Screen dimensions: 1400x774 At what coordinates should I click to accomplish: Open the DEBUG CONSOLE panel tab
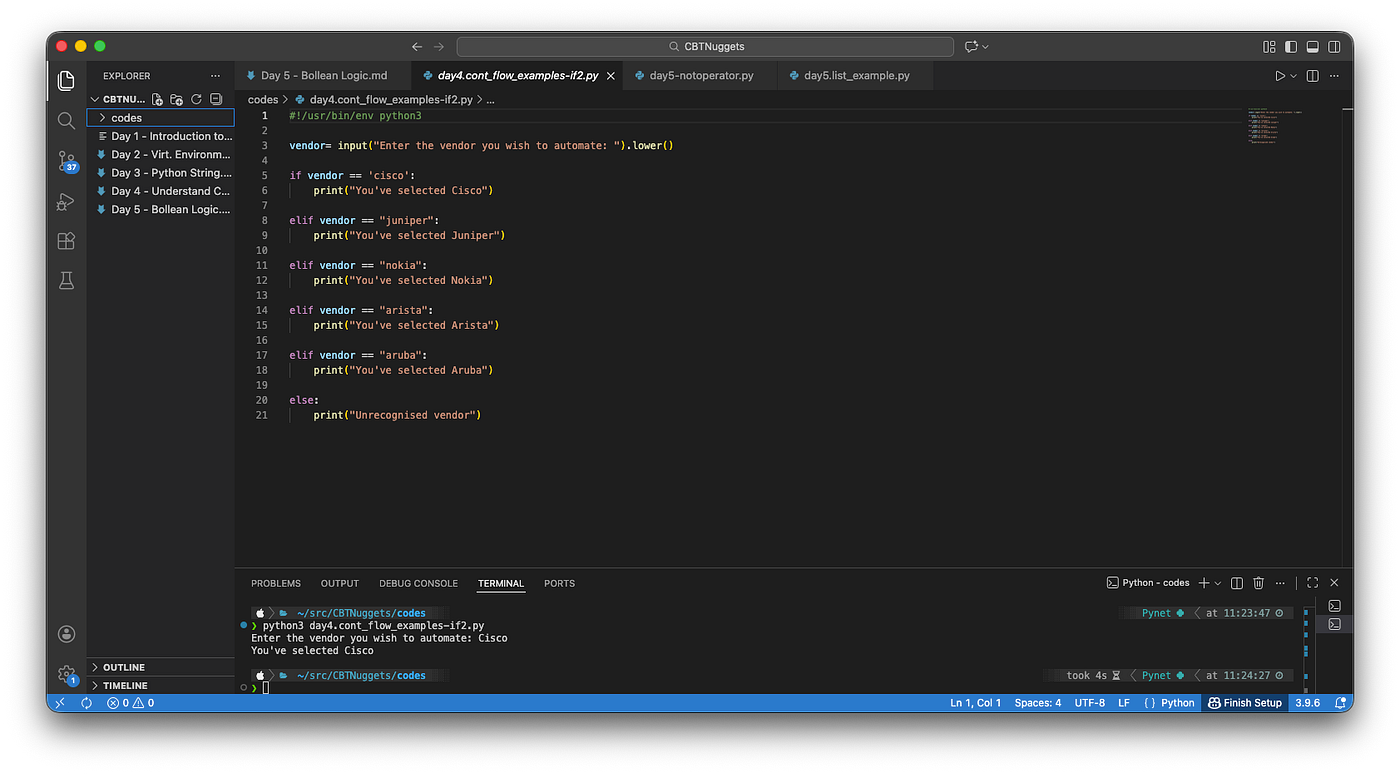pos(418,583)
